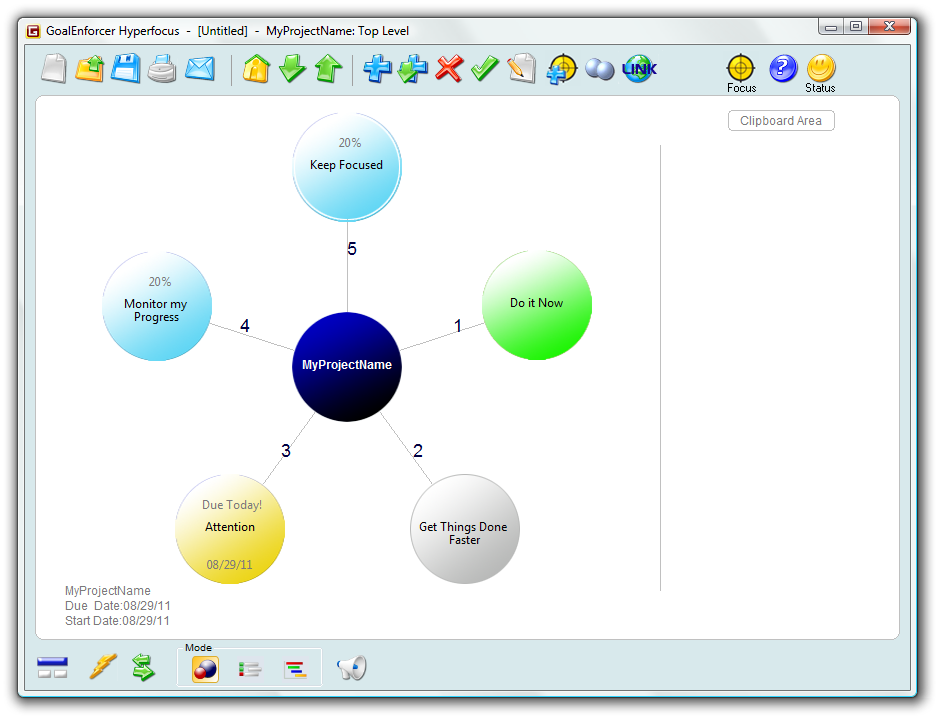Click the priority number 1 label

tap(458, 326)
